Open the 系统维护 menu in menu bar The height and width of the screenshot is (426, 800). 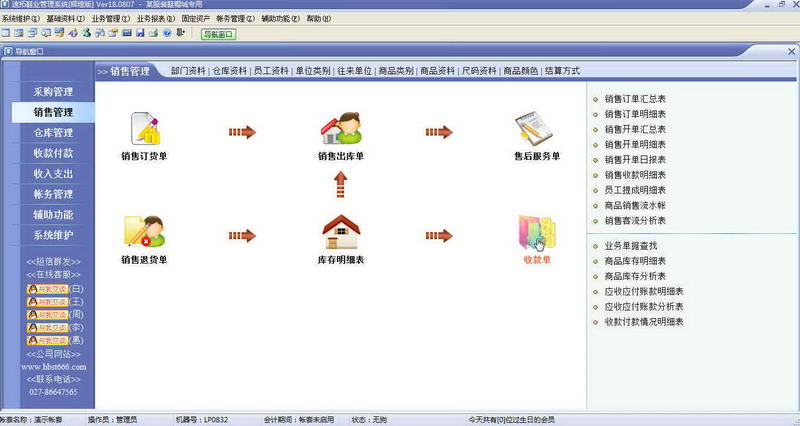(x=20, y=18)
